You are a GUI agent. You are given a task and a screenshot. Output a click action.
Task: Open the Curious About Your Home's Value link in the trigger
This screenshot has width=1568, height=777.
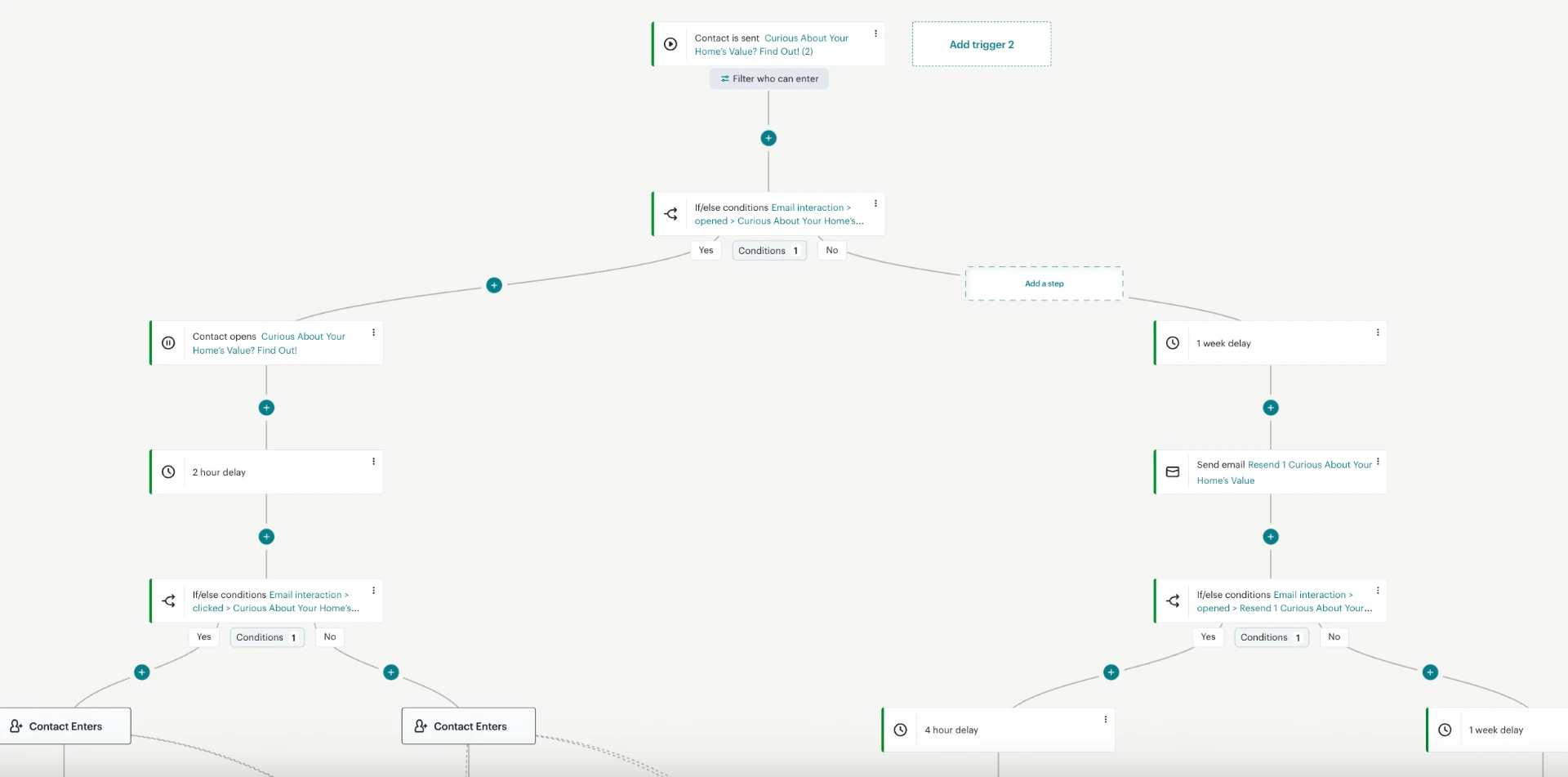pyautogui.click(x=772, y=45)
